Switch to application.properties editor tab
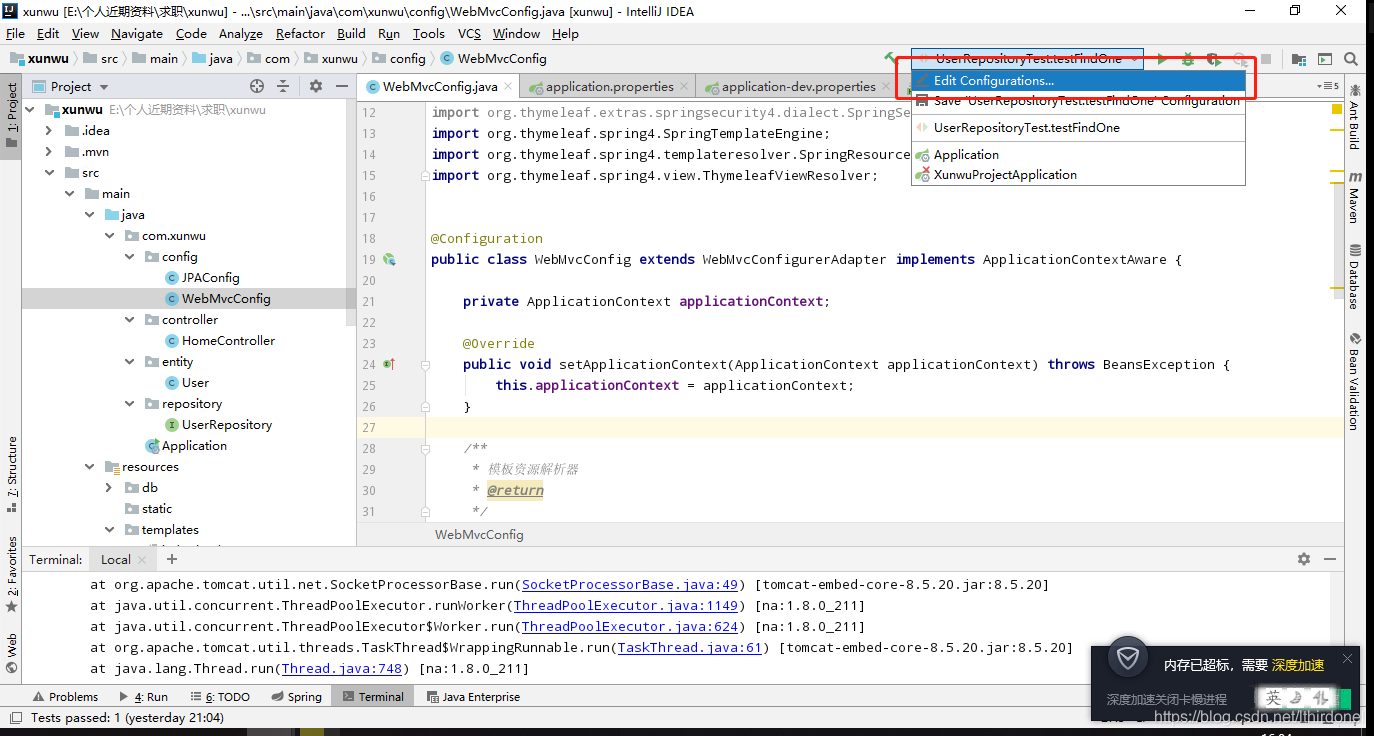 click(609, 86)
